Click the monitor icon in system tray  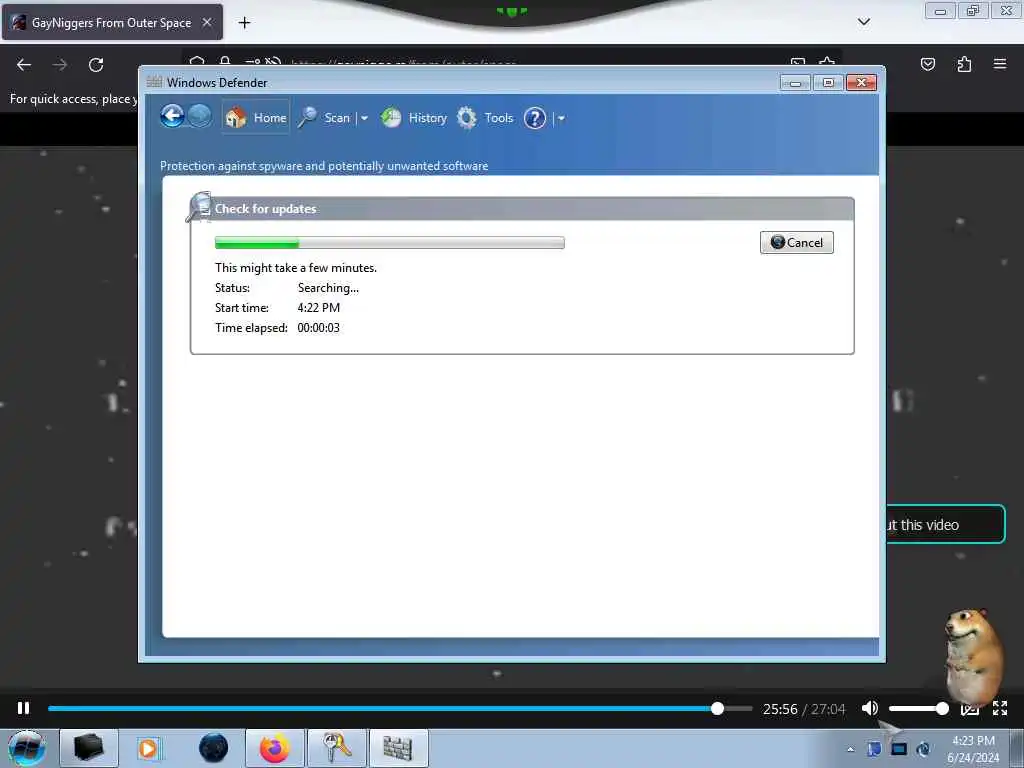coord(899,749)
